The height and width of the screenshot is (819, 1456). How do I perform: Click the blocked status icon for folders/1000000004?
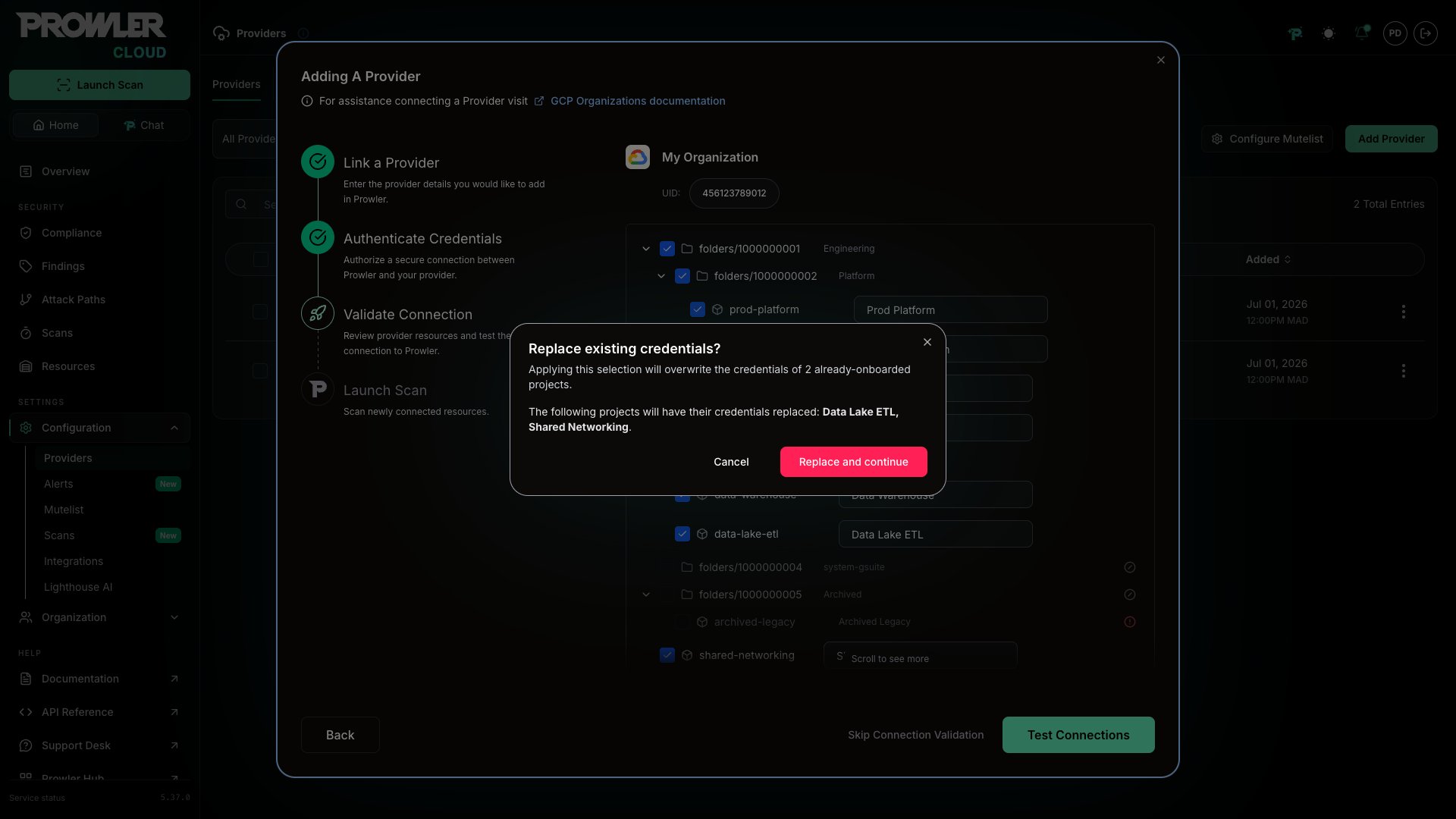(1130, 567)
